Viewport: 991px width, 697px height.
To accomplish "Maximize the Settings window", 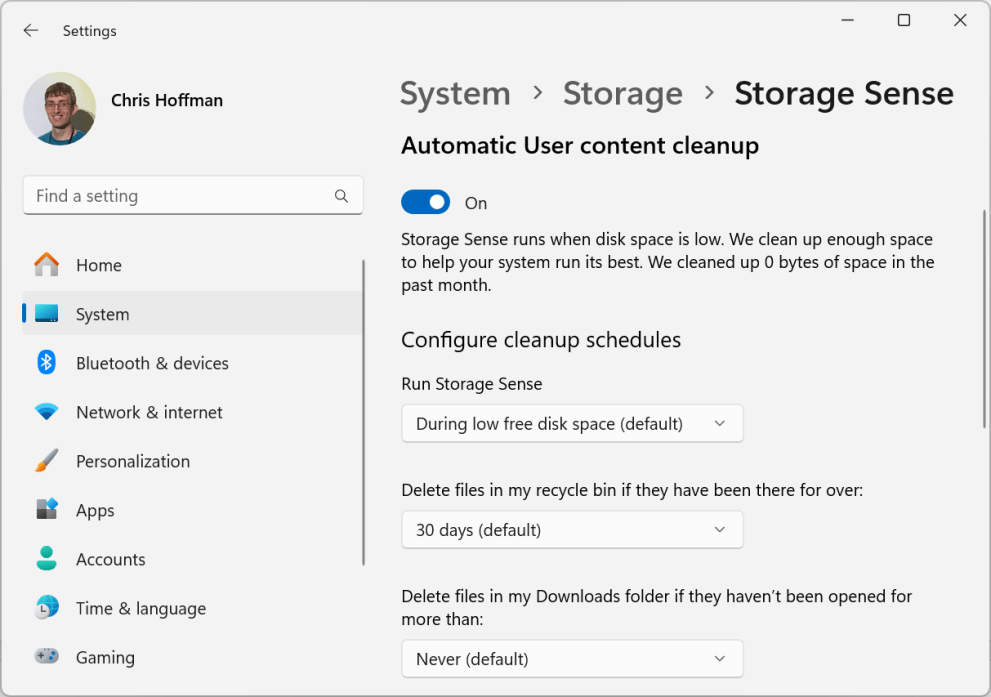I will 904,20.
